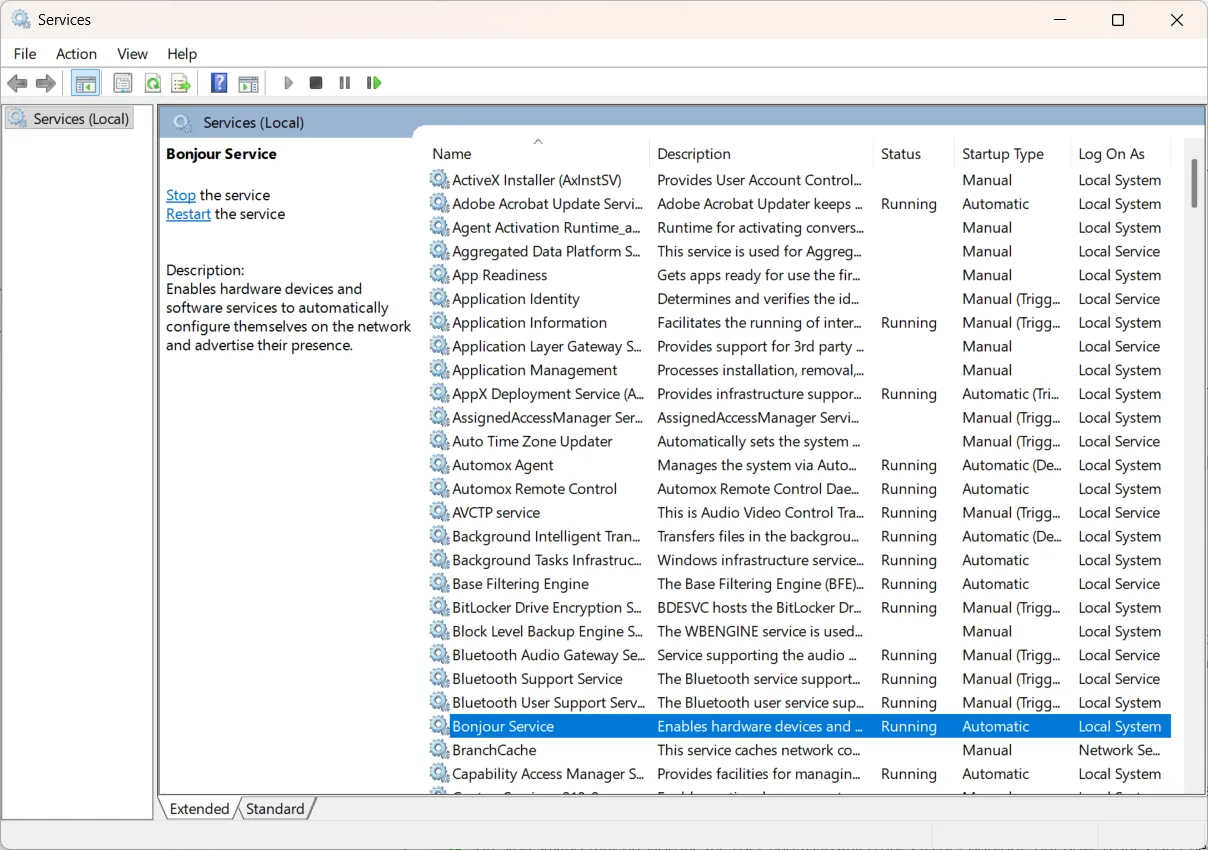
Task: Toggle Show/Hide Console Tree toolbar icon
Action: click(85, 83)
